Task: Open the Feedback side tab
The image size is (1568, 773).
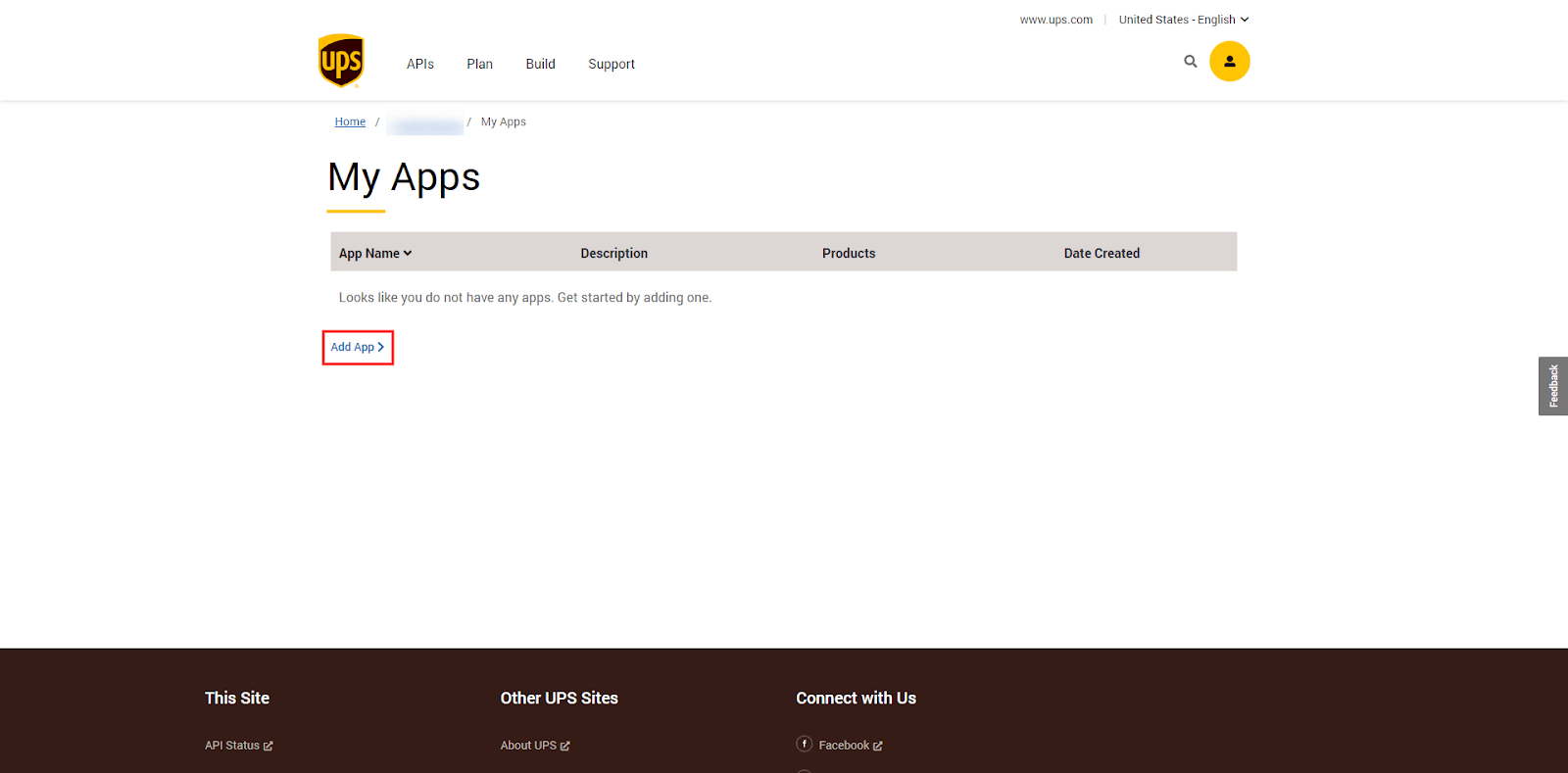Action: coord(1553,386)
